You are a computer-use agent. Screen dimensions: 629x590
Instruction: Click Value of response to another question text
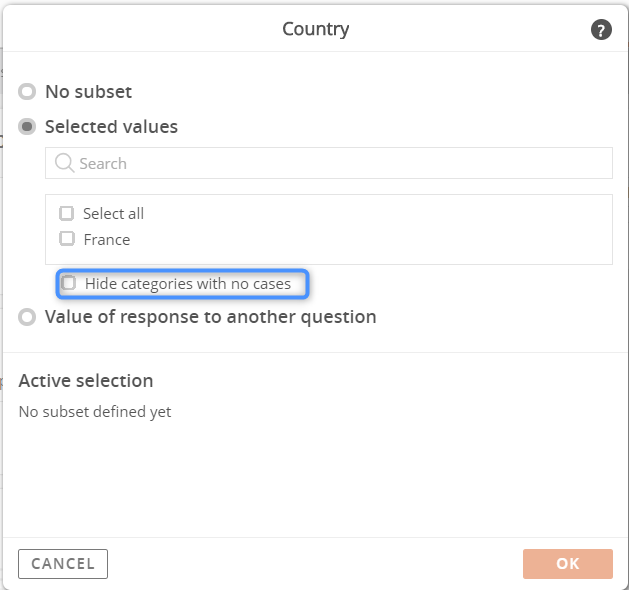(x=211, y=317)
